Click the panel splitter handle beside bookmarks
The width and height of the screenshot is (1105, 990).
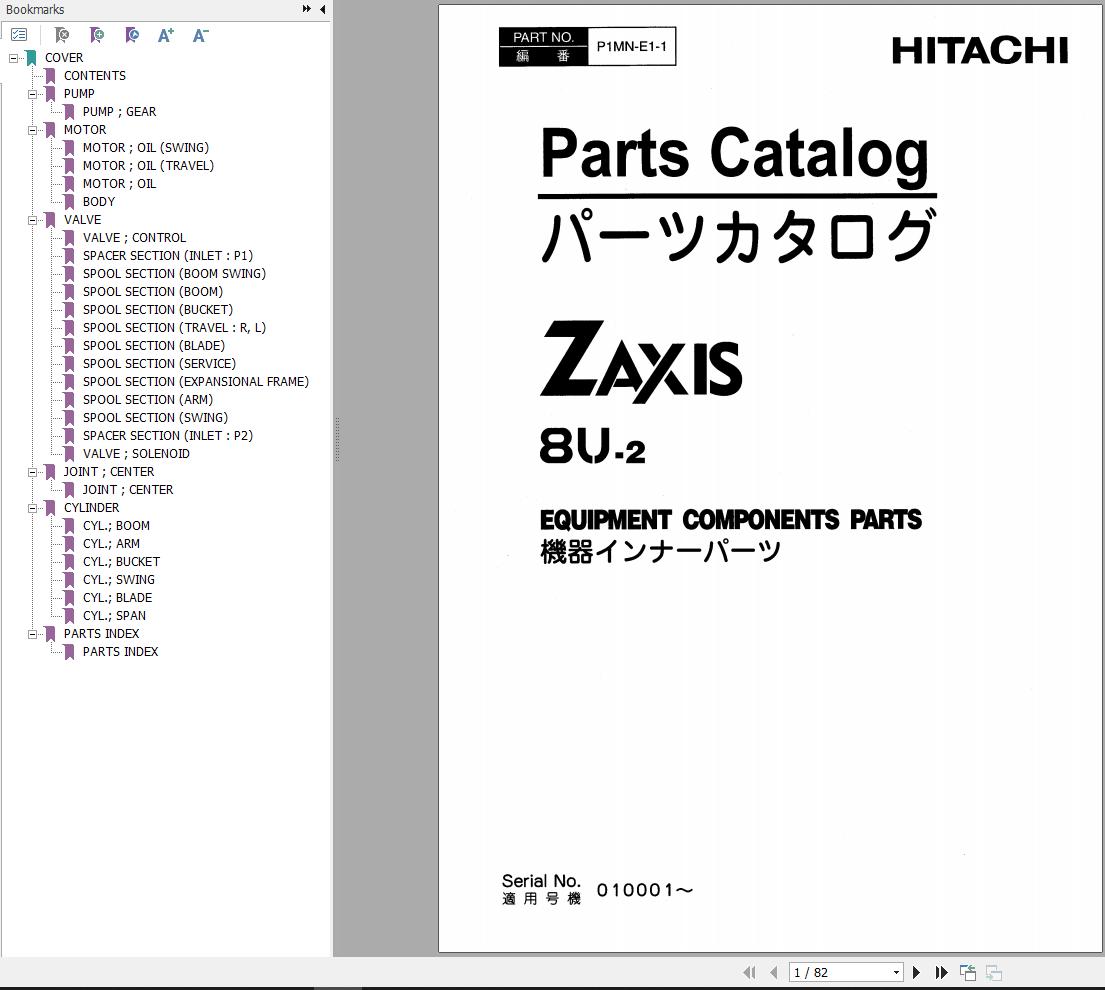[x=338, y=440]
